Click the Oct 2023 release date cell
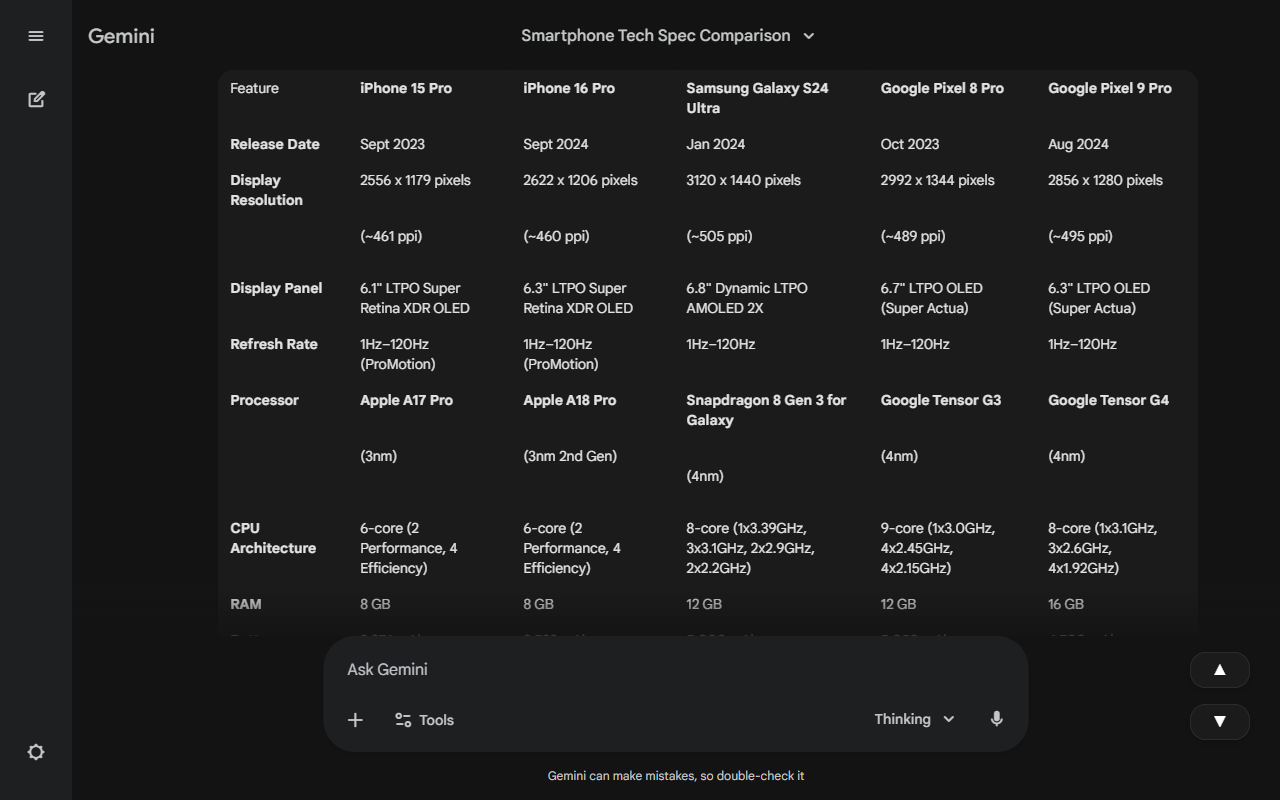The width and height of the screenshot is (1280, 800). (x=910, y=144)
